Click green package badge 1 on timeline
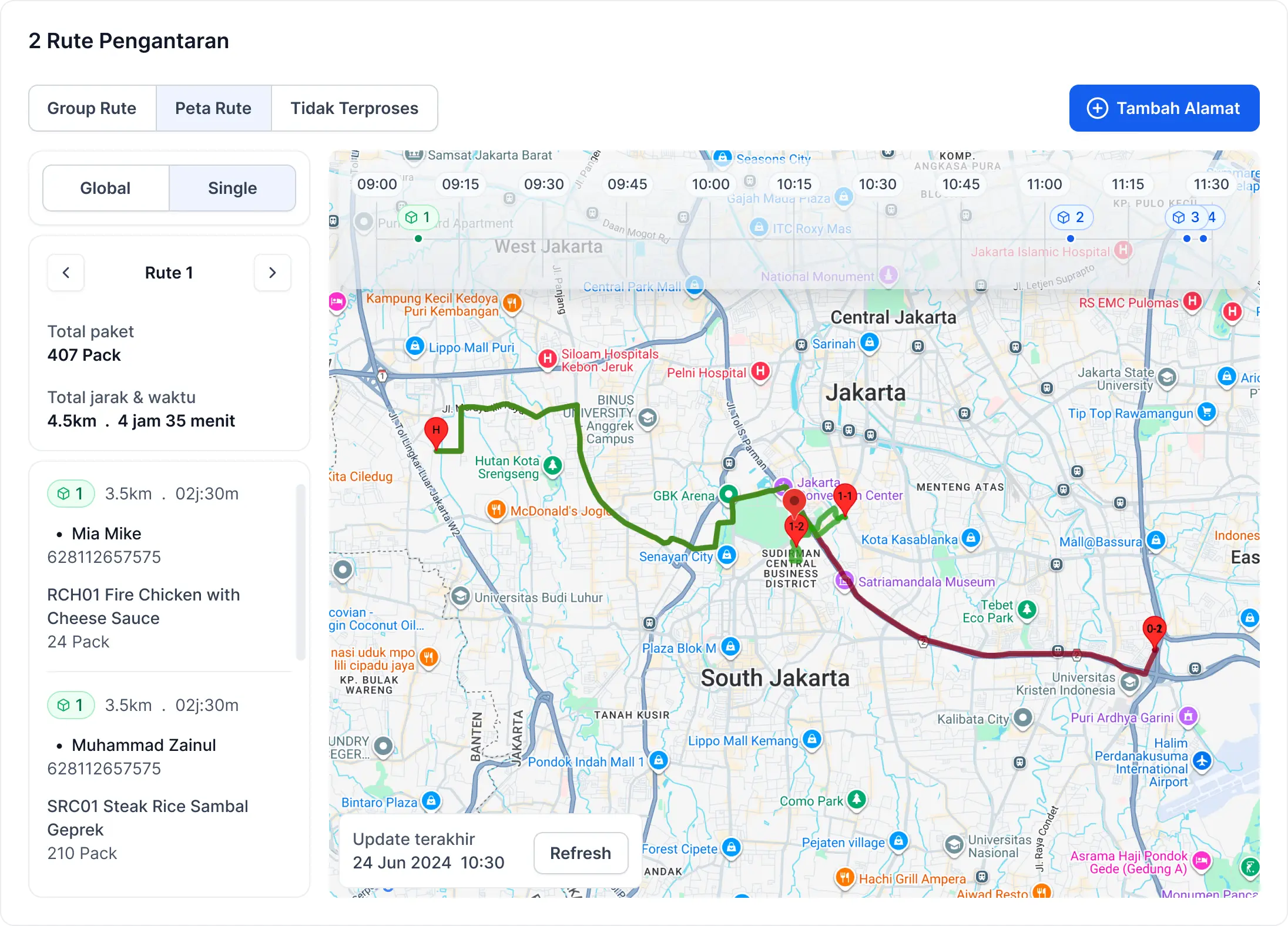Viewport: 1288px width, 926px height. tap(418, 217)
